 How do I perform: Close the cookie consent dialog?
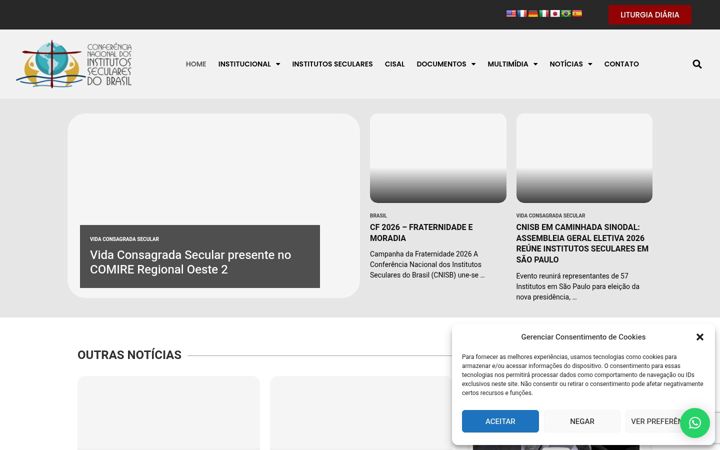[699, 337]
